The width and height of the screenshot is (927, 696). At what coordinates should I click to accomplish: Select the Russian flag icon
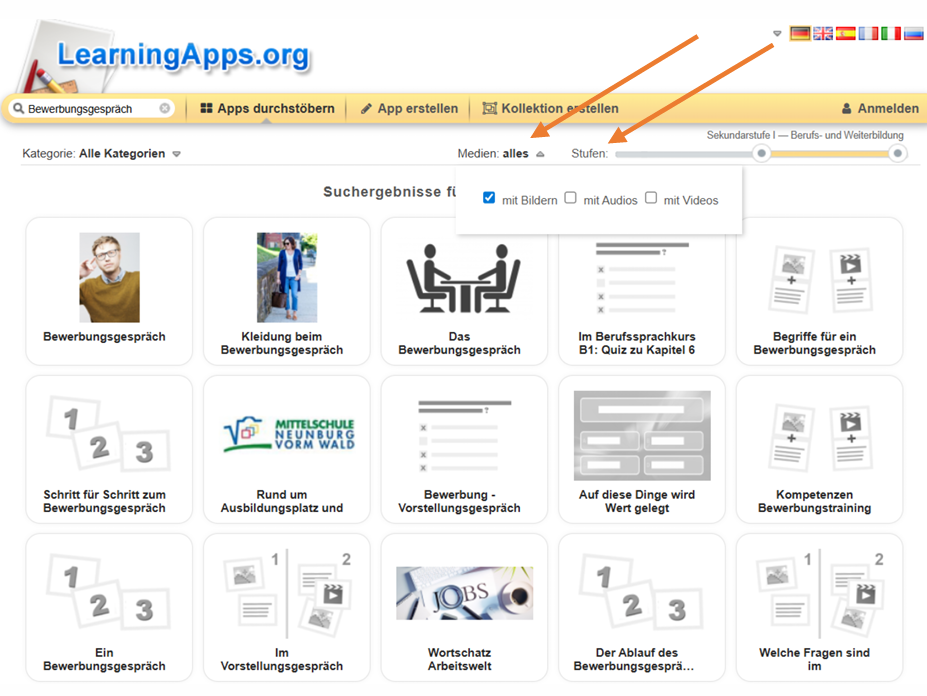tap(913, 33)
